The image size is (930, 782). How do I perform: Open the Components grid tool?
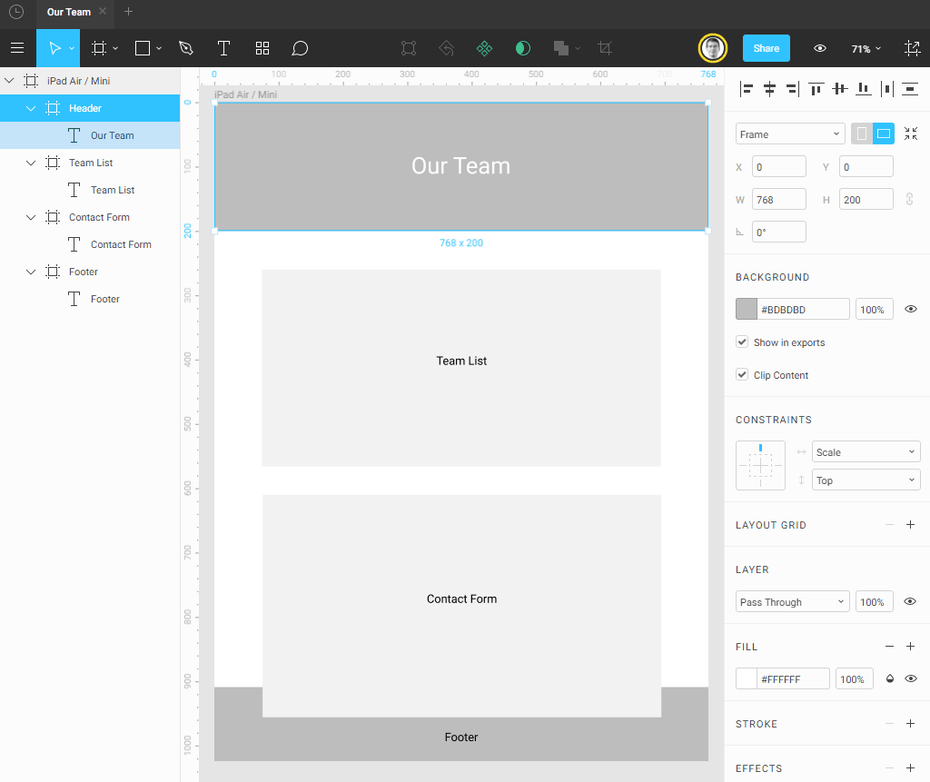(262, 48)
